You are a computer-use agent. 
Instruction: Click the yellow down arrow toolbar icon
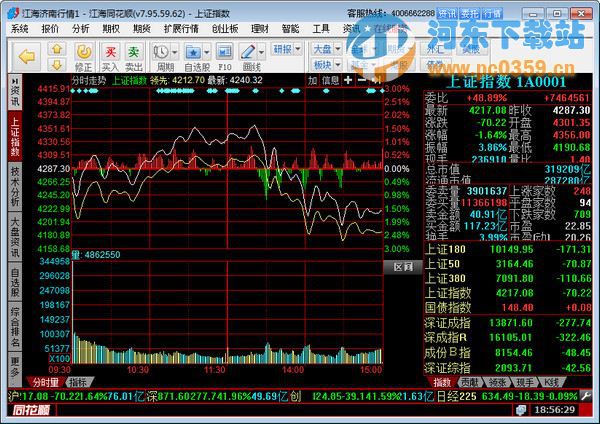click(x=57, y=65)
